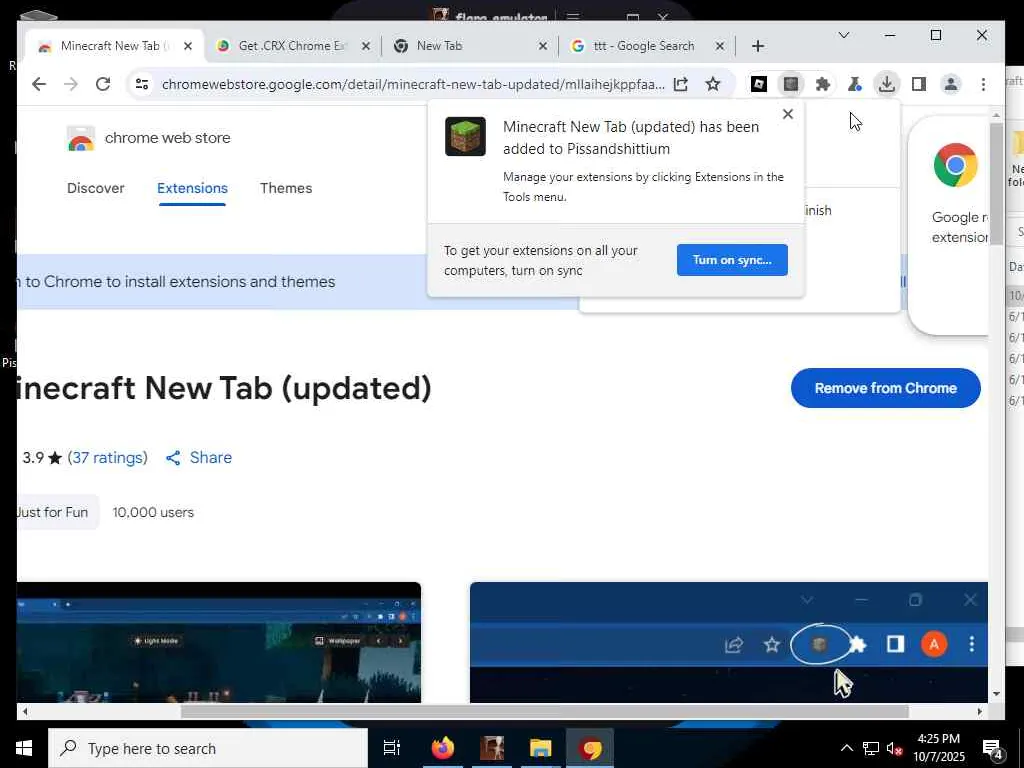Click the vertical scrollbar thumb
Image resolution: width=1024 pixels, height=768 pixels.
(996, 184)
